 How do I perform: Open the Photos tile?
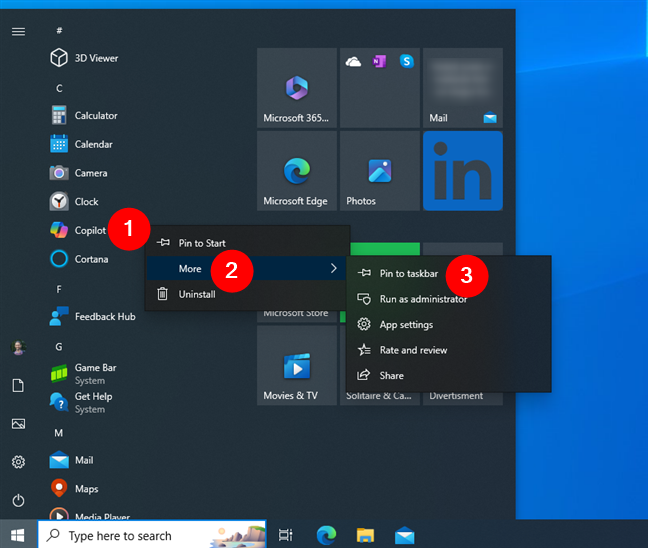coord(379,171)
